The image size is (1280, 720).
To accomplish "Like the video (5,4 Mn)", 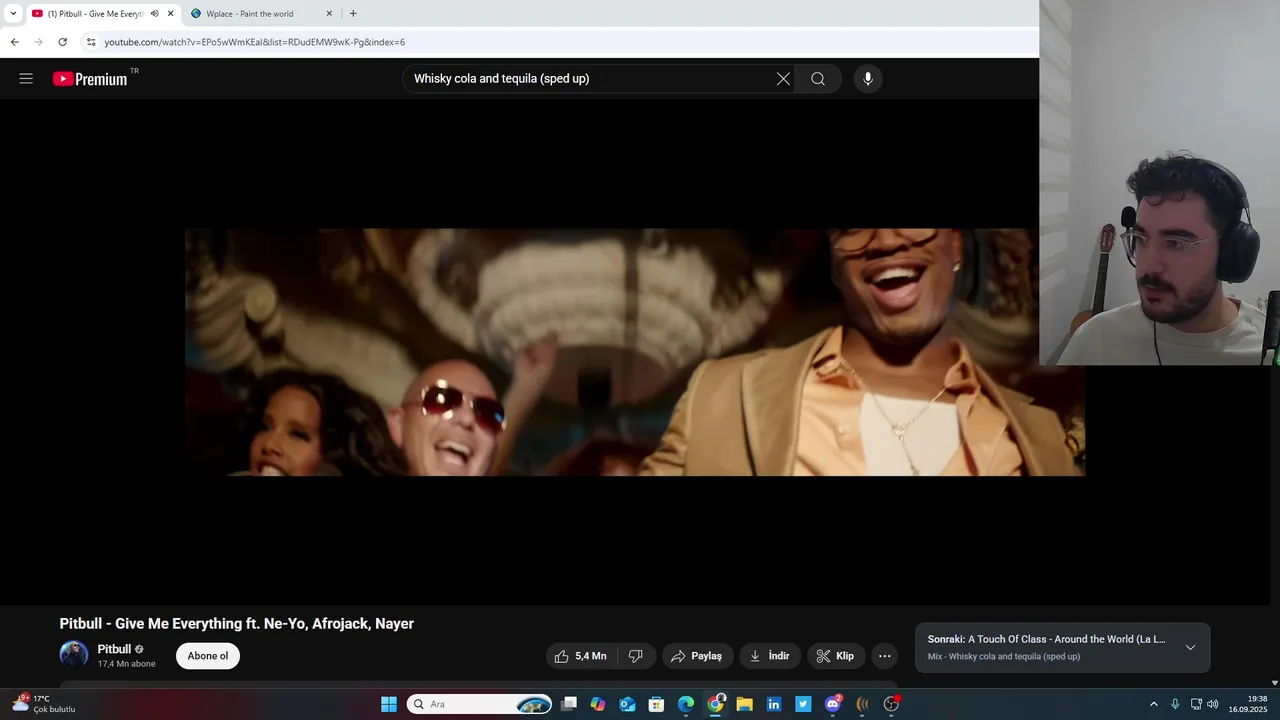I will pos(581,656).
